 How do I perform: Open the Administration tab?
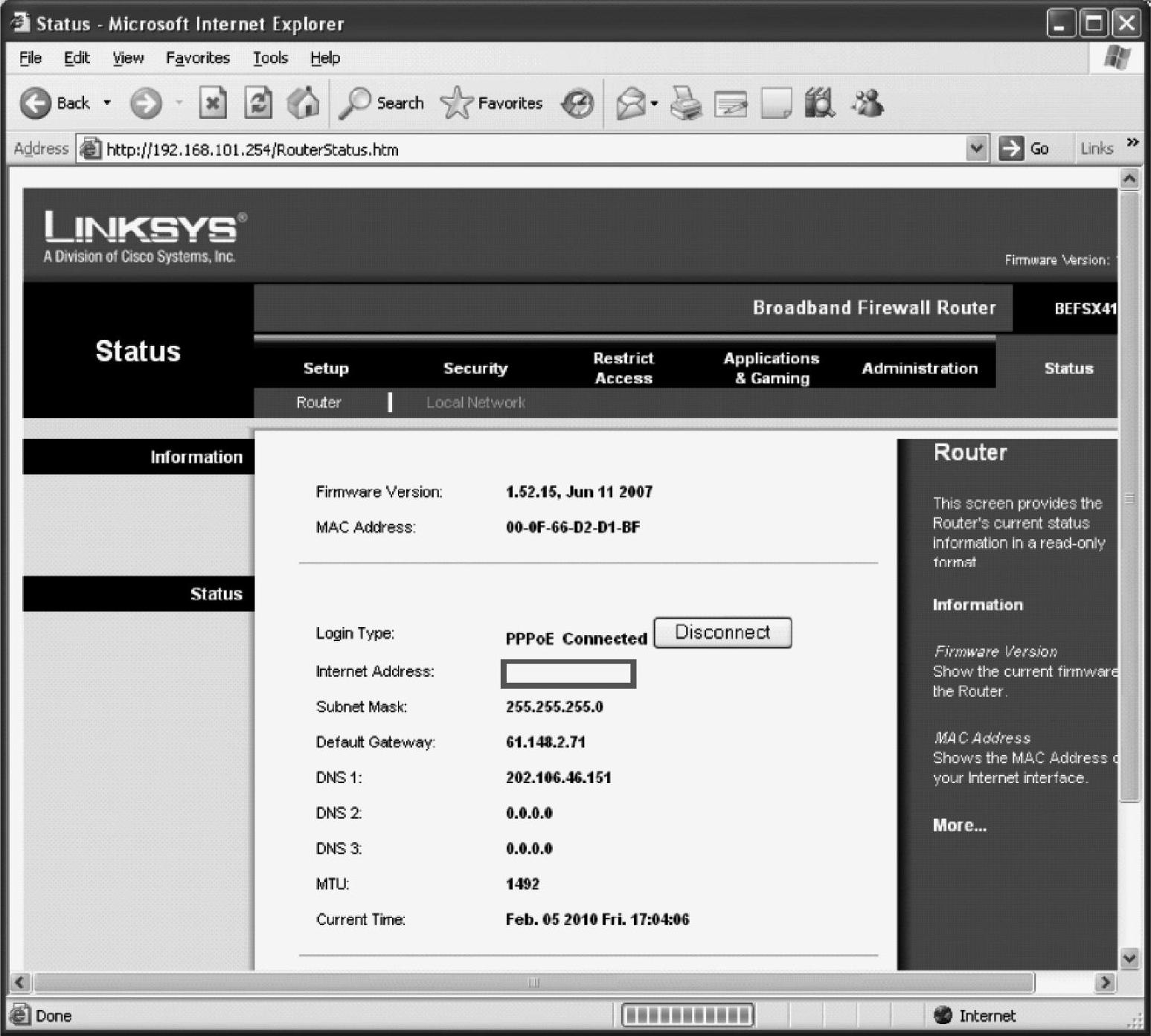(x=920, y=368)
